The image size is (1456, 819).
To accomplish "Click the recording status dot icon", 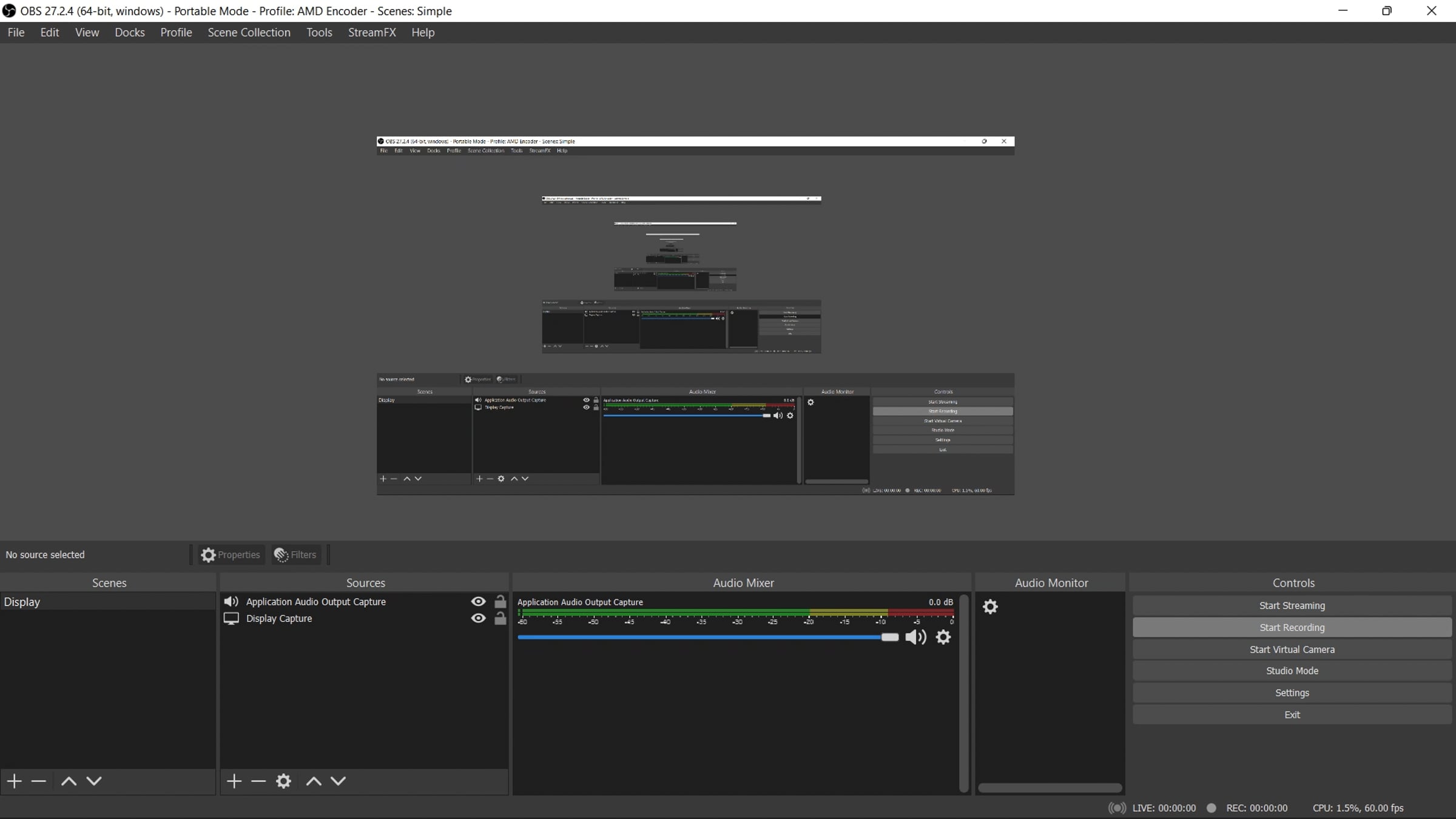I will click(1212, 808).
